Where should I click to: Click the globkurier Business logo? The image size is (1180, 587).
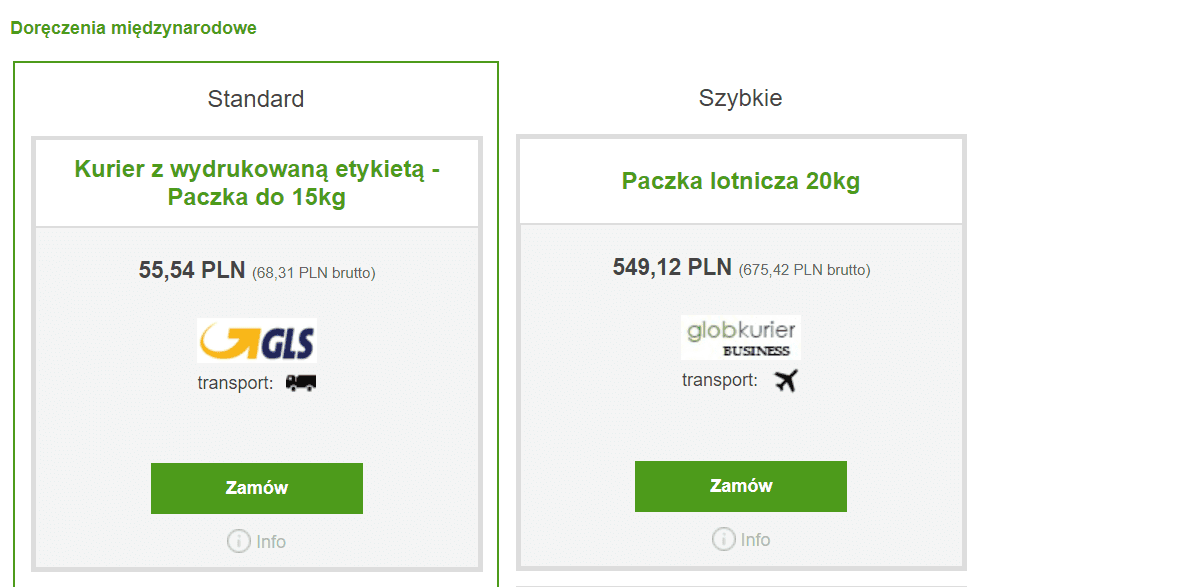tap(740, 337)
